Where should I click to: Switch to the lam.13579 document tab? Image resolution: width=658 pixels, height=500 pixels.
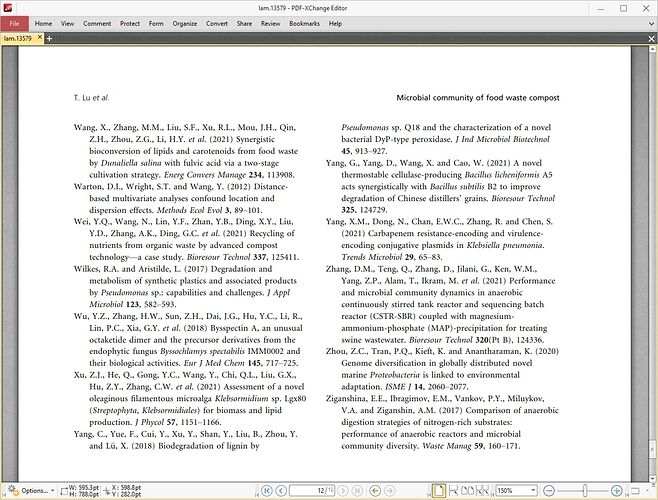pyautogui.click(x=16, y=38)
